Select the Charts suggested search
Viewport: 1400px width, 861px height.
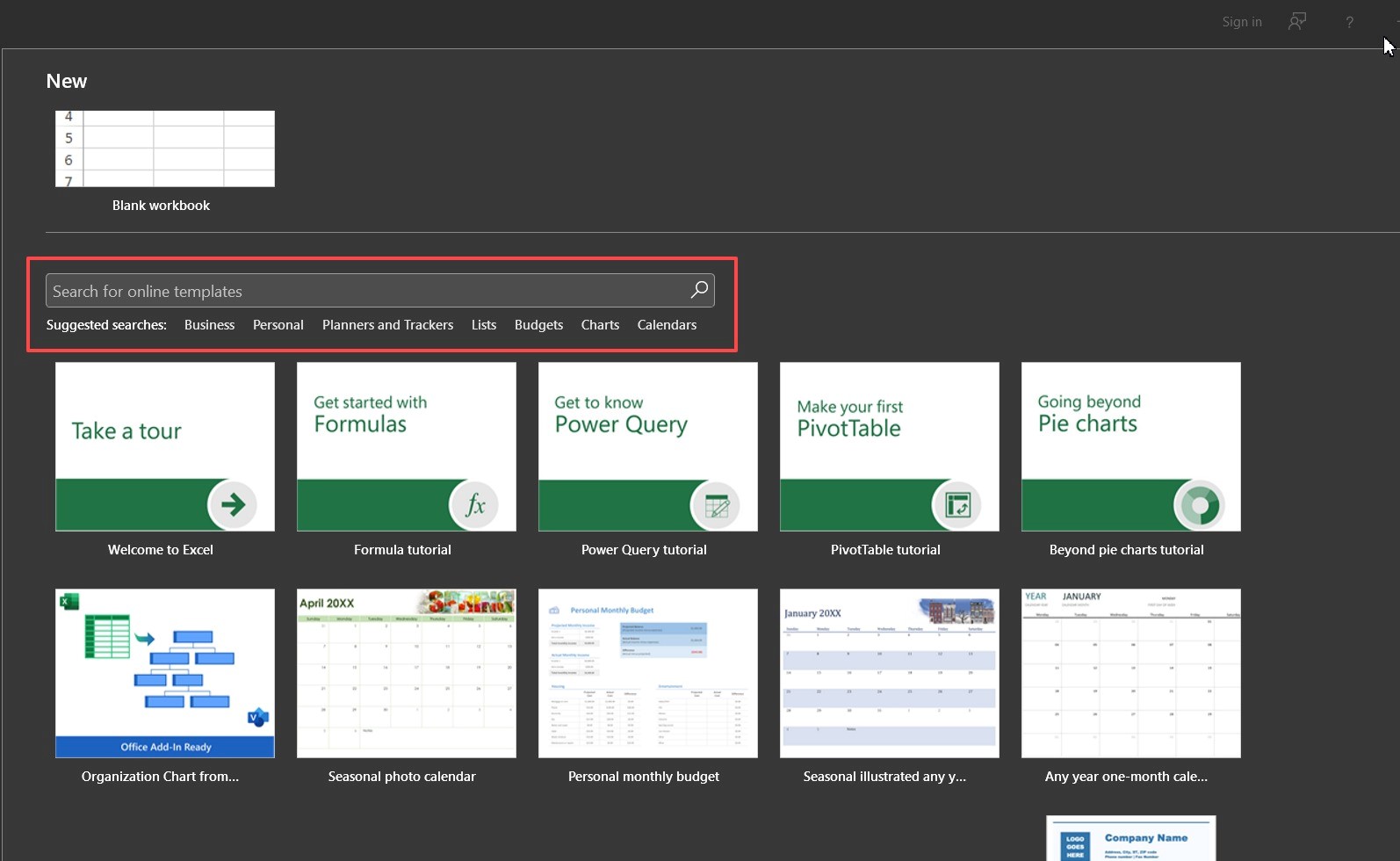coord(600,325)
